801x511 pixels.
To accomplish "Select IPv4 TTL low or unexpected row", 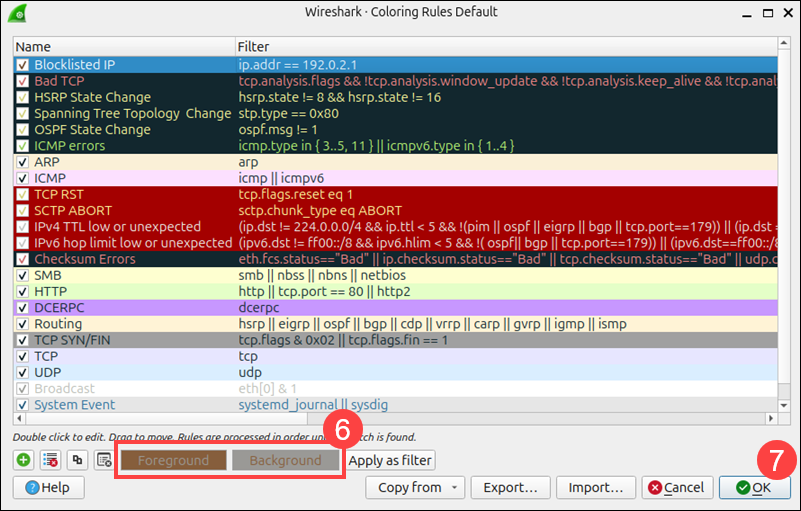I will tap(395, 227).
